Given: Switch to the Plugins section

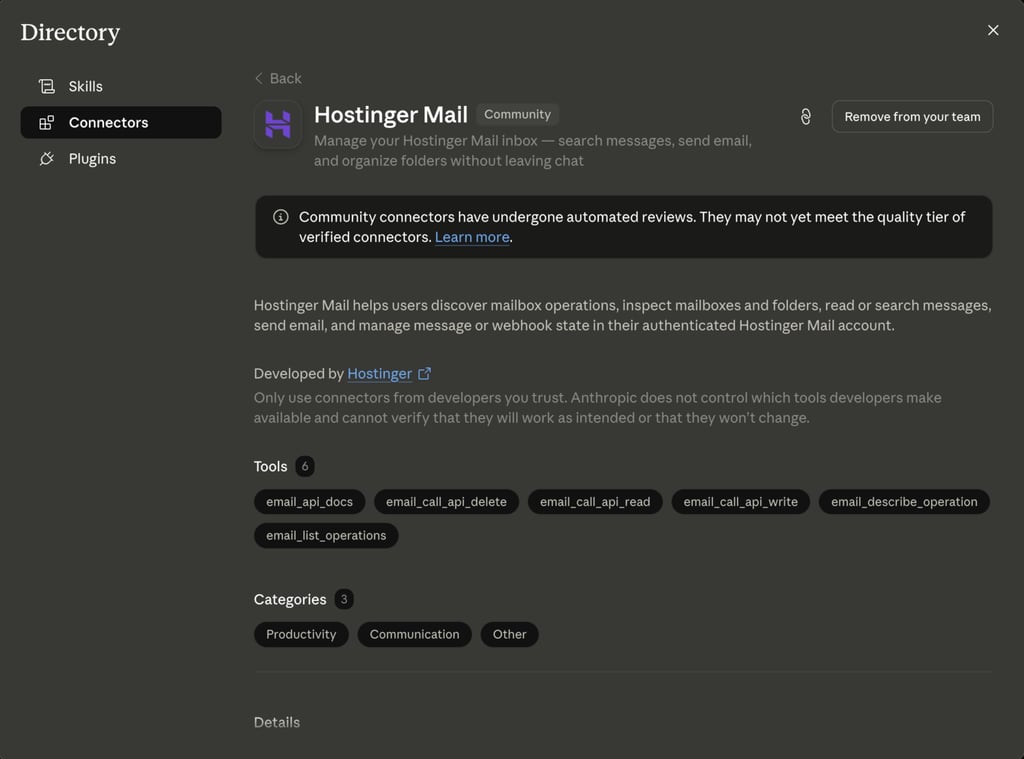Looking at the screenshot, I should pyautogui.click(x=121, y=159).
